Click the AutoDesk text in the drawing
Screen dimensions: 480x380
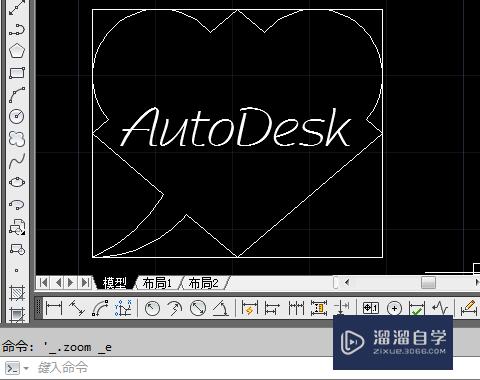236,128
